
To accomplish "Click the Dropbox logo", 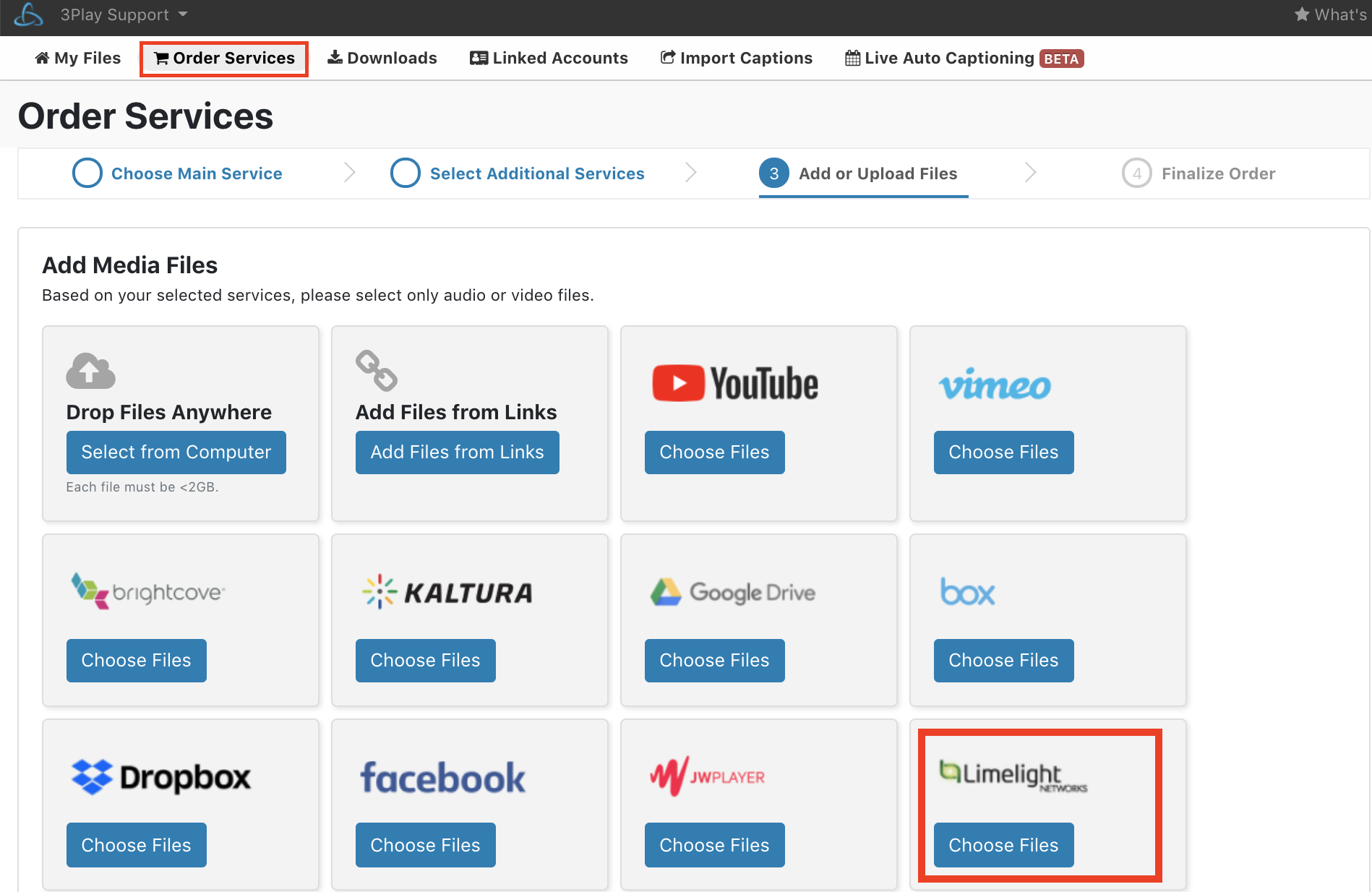I will (x=161, y=777).
